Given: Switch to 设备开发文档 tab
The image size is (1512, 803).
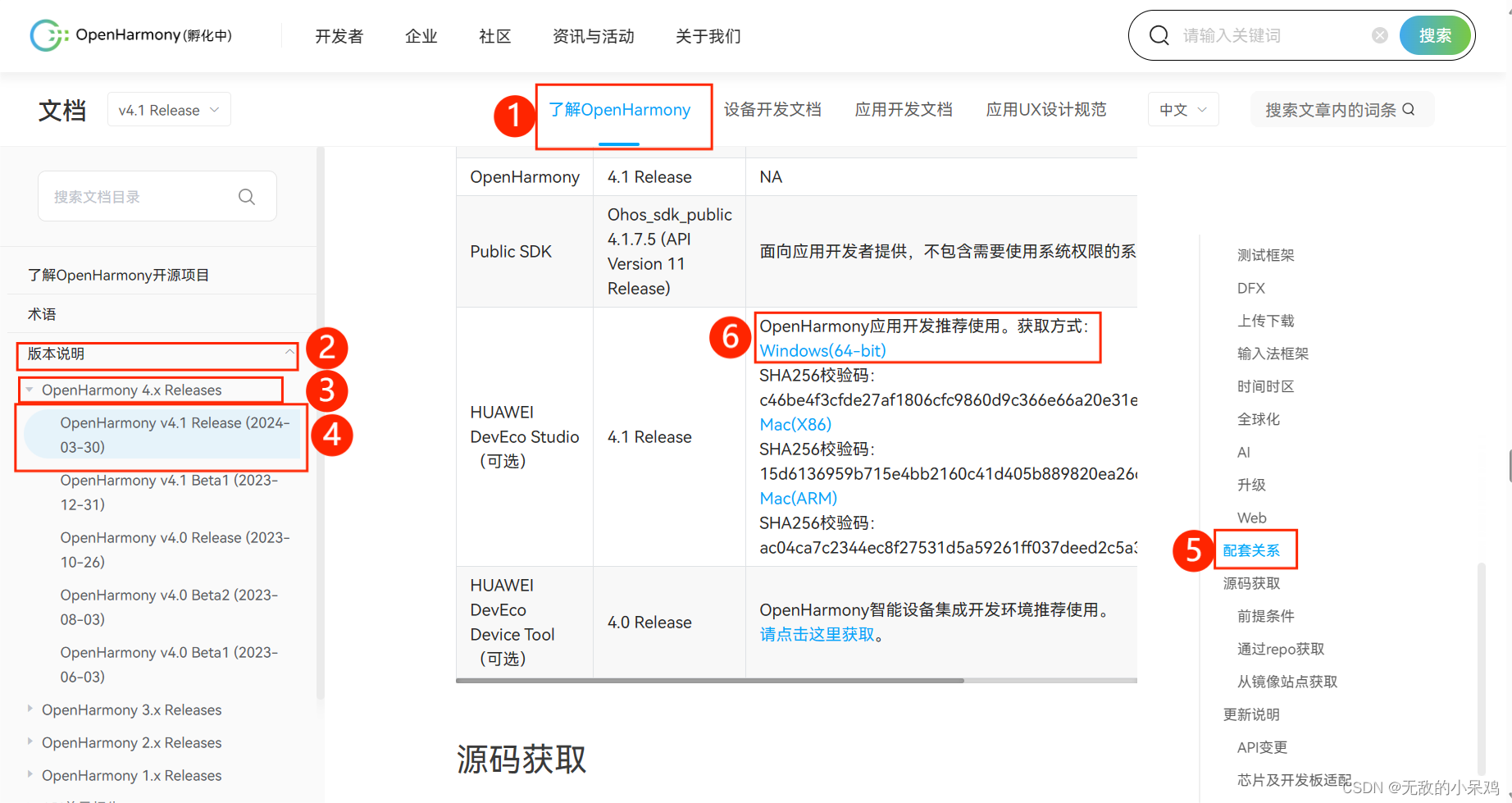Looking at the screenshot, I should click(x=772, y=110).
